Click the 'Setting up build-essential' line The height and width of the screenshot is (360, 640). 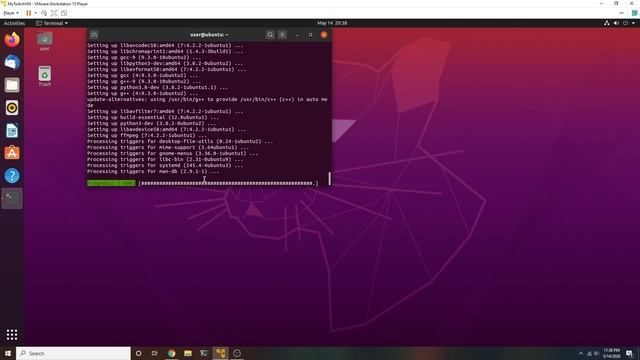coord(153,117)
